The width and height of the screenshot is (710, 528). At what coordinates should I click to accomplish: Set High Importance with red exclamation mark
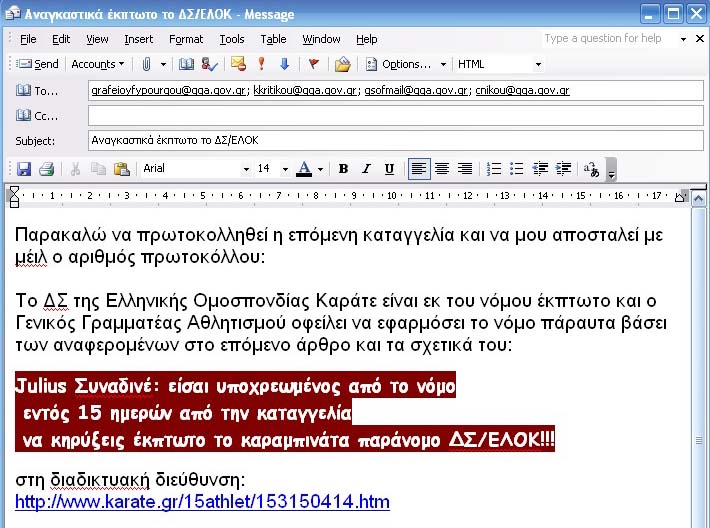262,64
